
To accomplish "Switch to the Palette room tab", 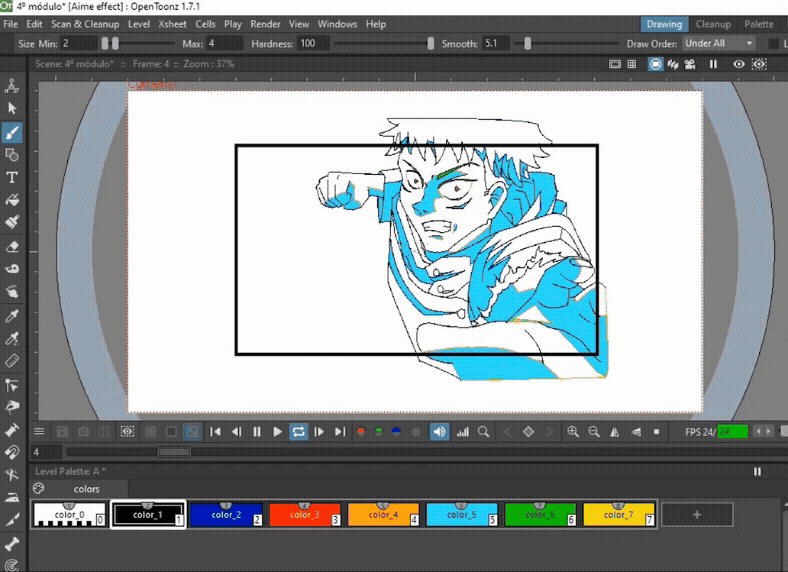I will (x=758, y=24).
